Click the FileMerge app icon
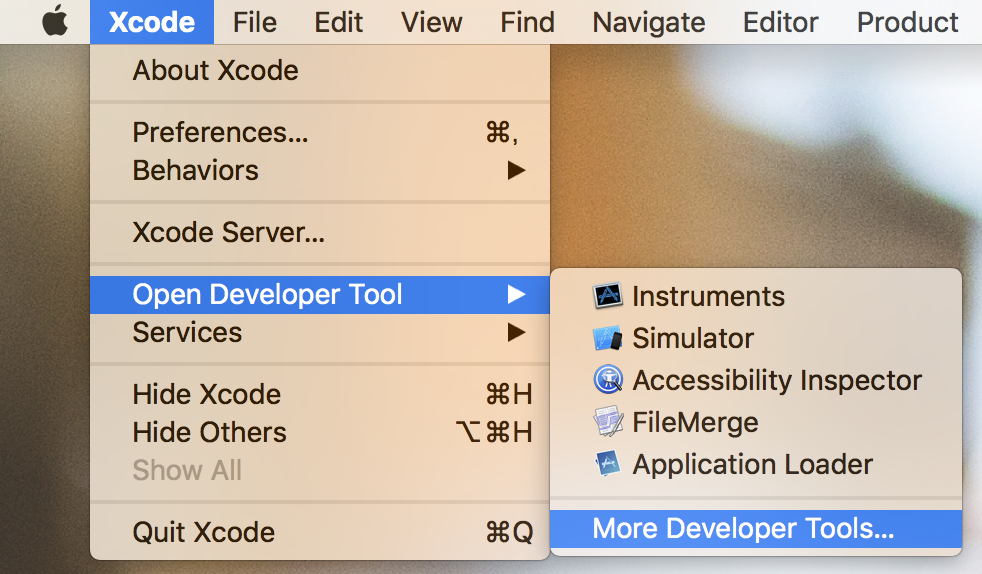The height and width of the screenshot is (574, 982). click(608, 422)
